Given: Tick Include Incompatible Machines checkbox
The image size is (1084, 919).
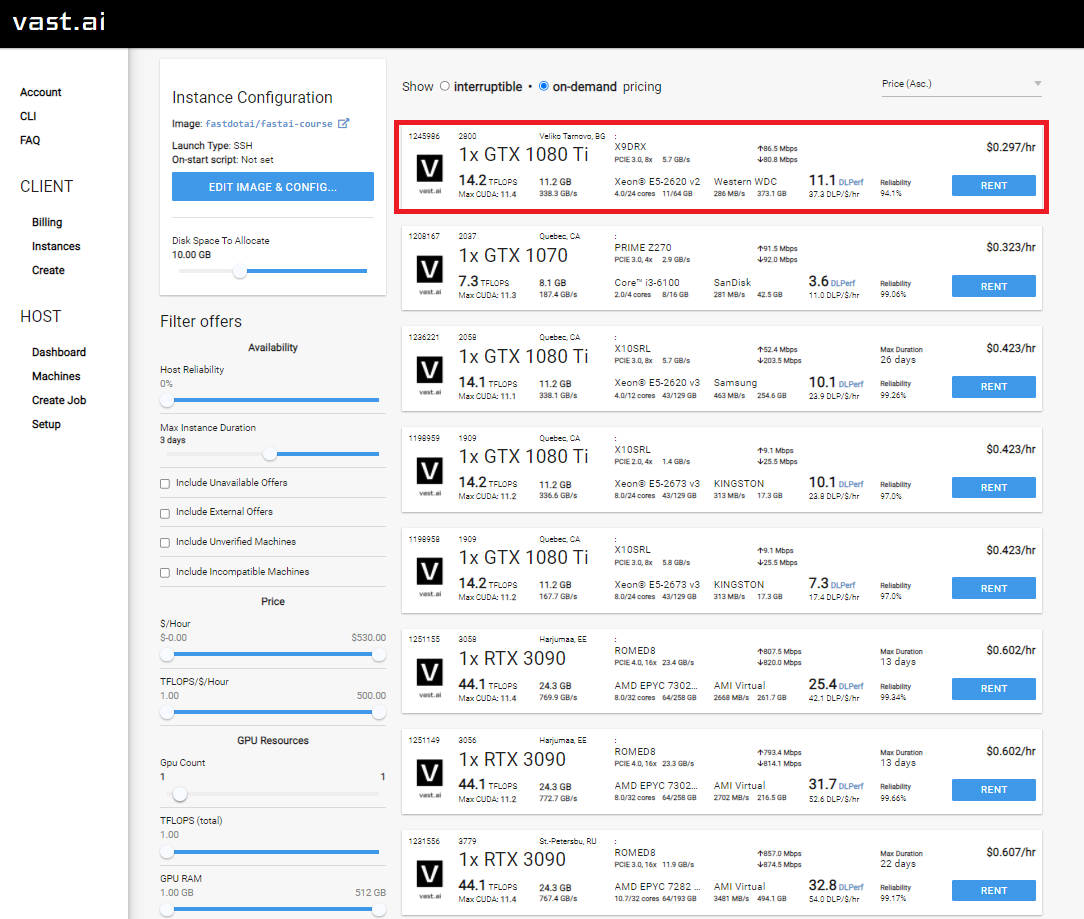Looking at the screenshot, I should point(165,573).
